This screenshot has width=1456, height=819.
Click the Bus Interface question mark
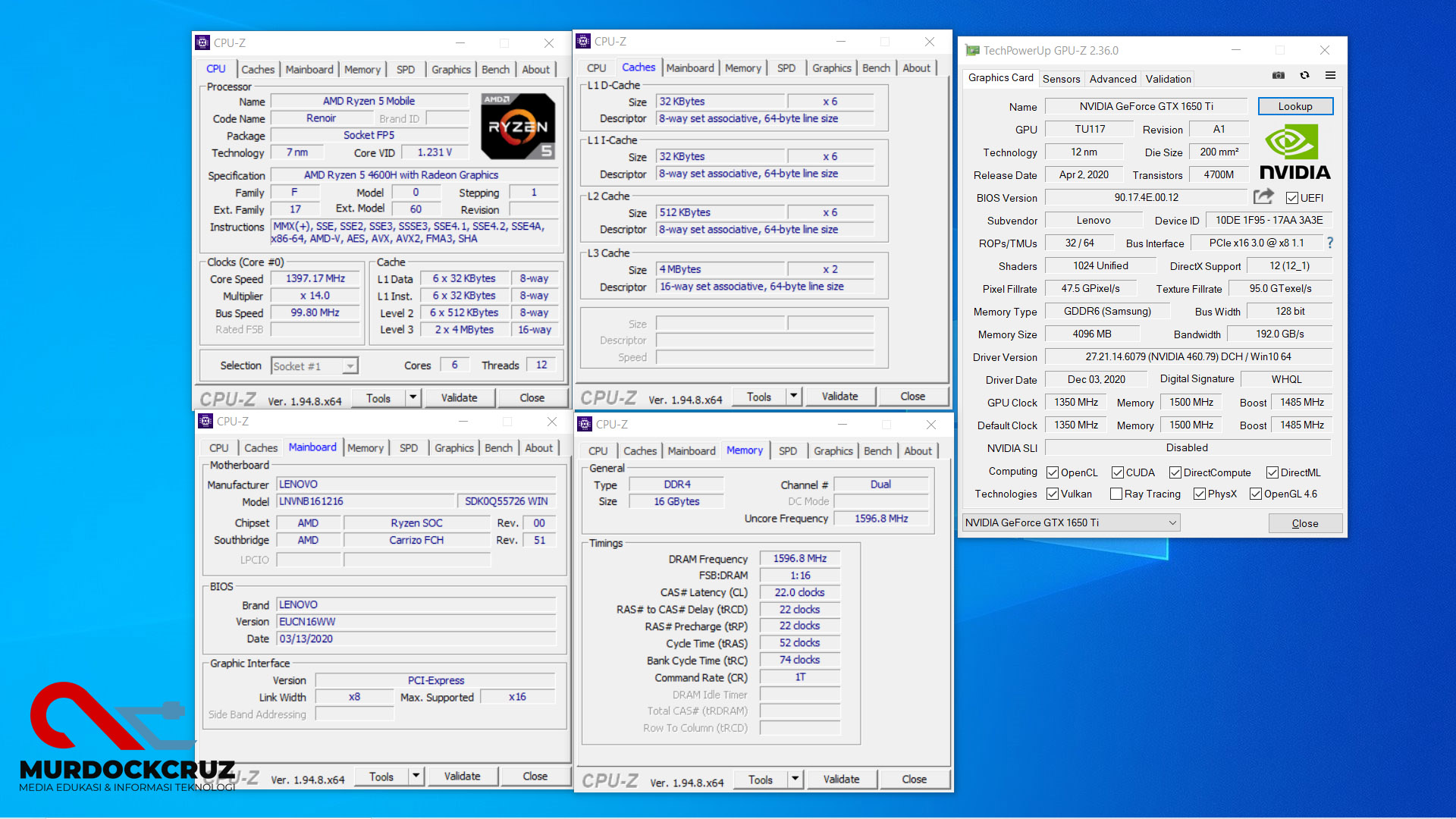(1329, 243)
